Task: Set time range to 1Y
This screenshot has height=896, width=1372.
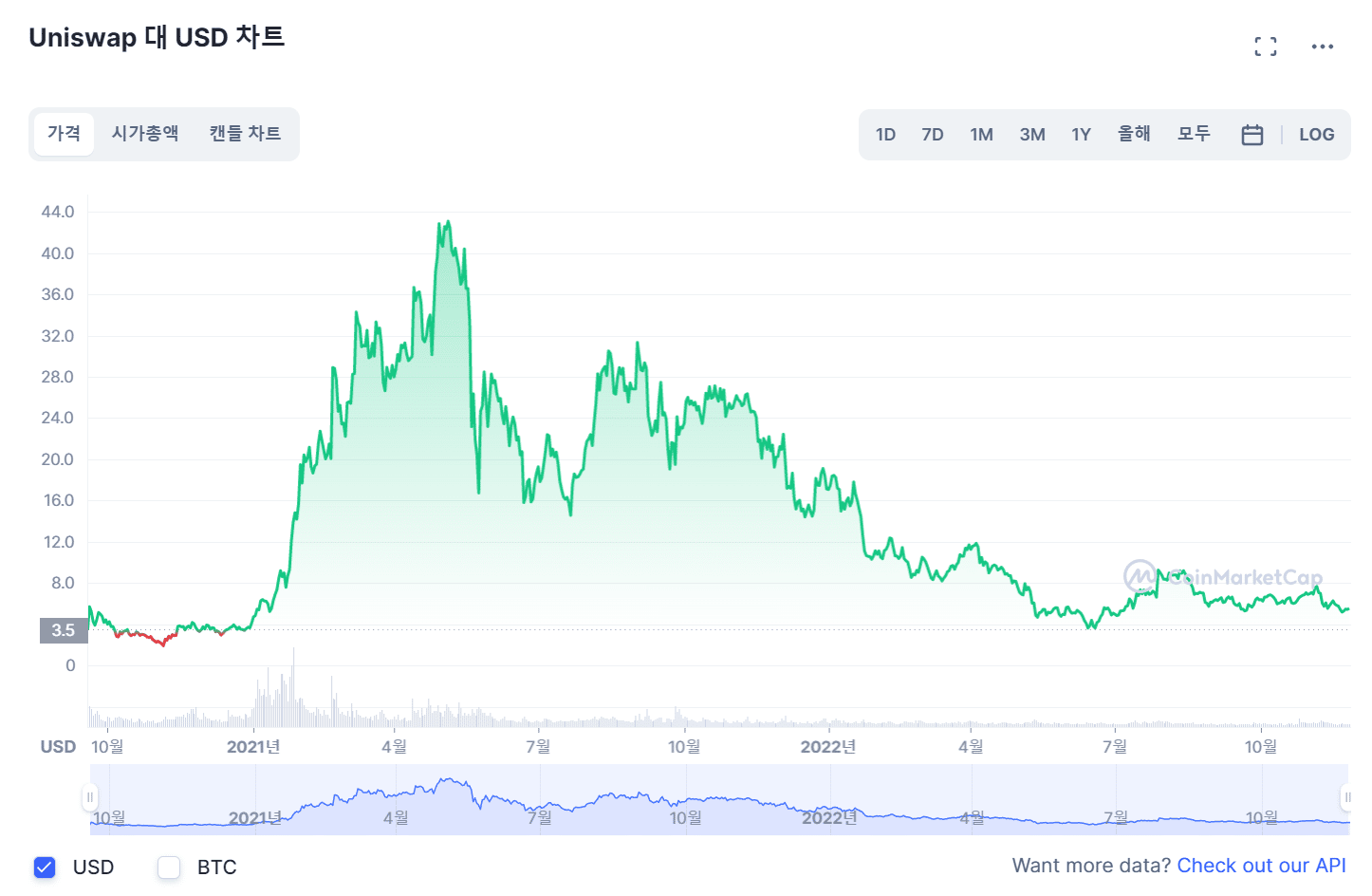Action: coord(1081,135)
